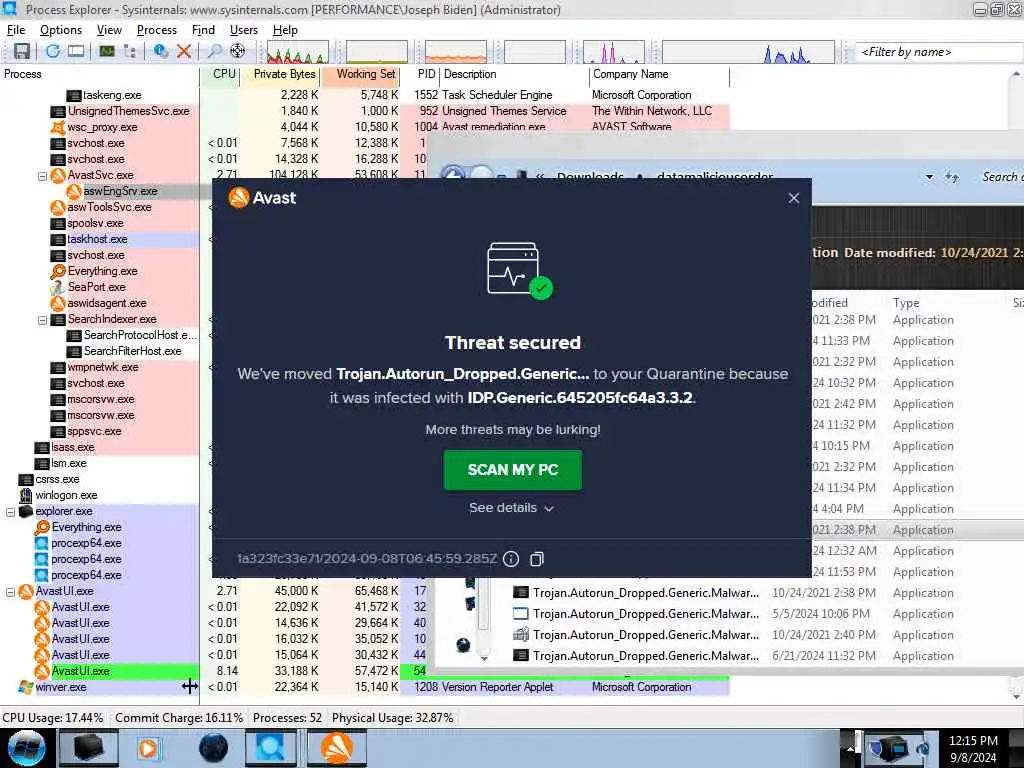Viewport: 1024px width, 768px height.
Task: Click the info icon beside the Avast event ID
Action: tap(511, 559)
